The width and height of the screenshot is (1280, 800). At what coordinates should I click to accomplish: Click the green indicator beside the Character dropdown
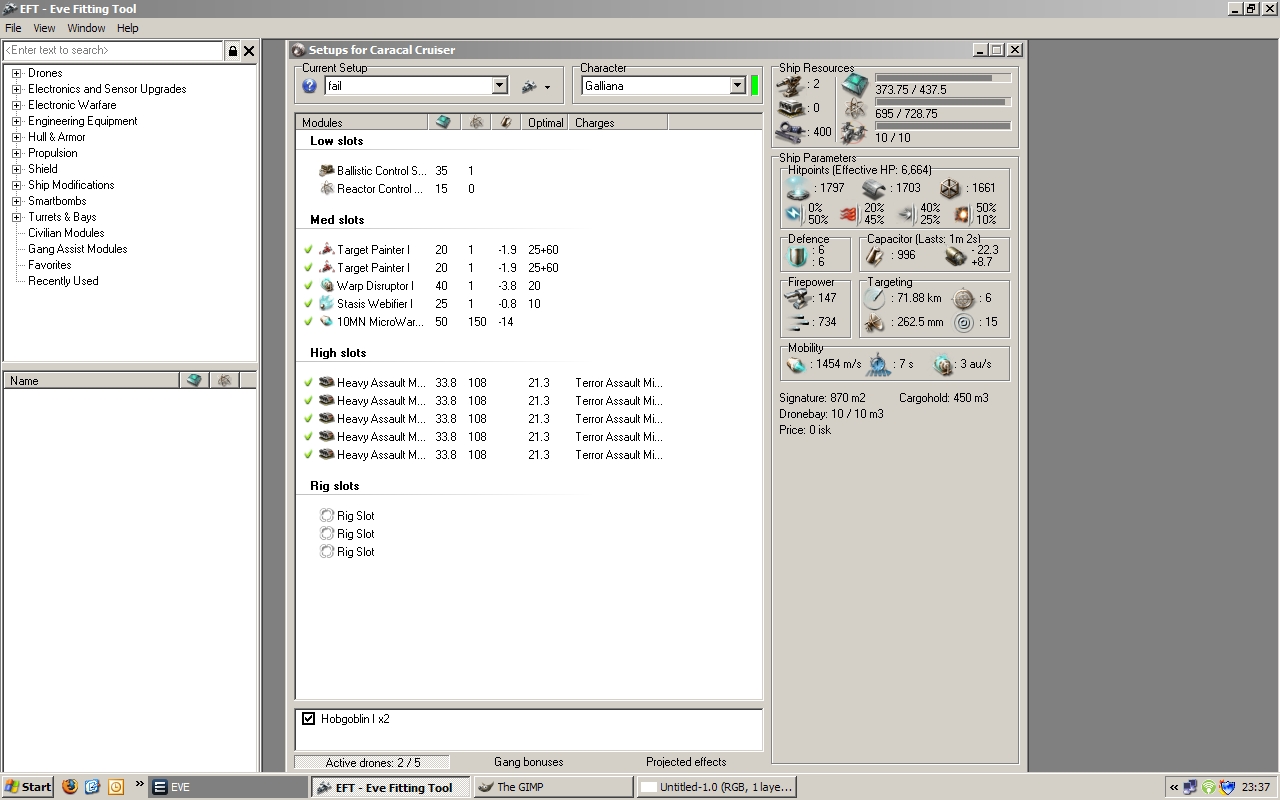click(x=754, y=86)
